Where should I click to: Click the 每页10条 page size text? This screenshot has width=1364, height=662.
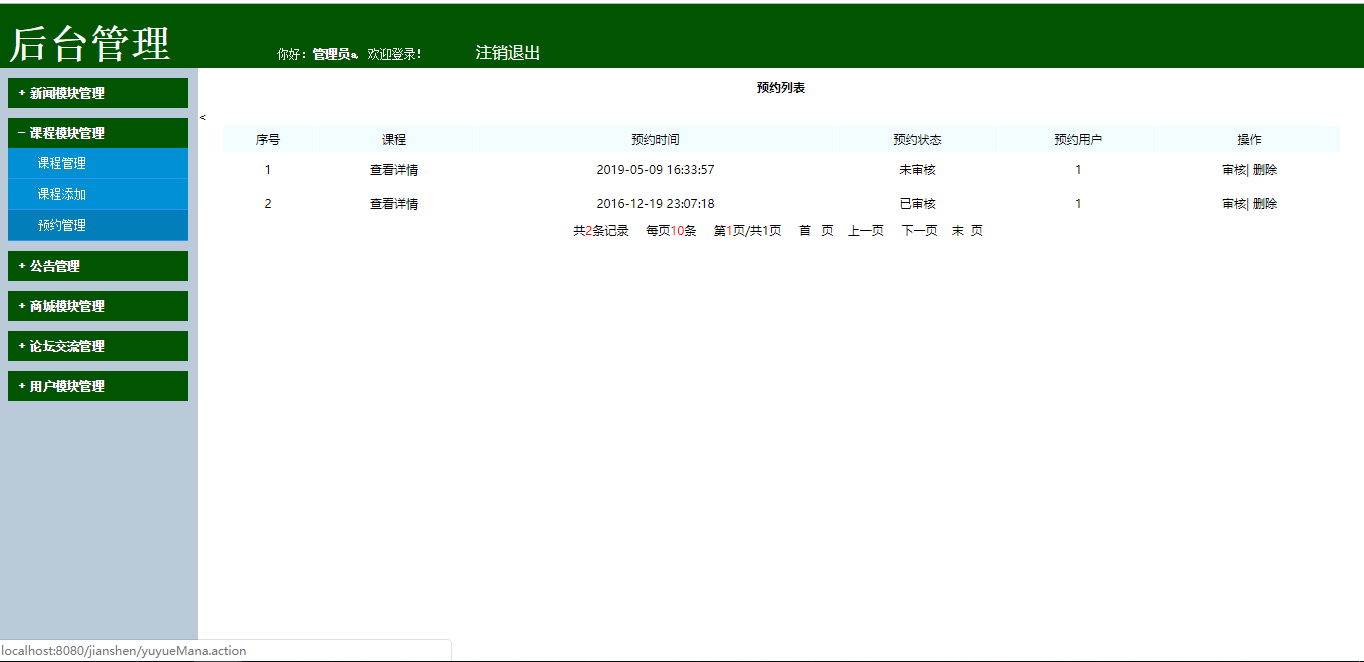(671, 231)
